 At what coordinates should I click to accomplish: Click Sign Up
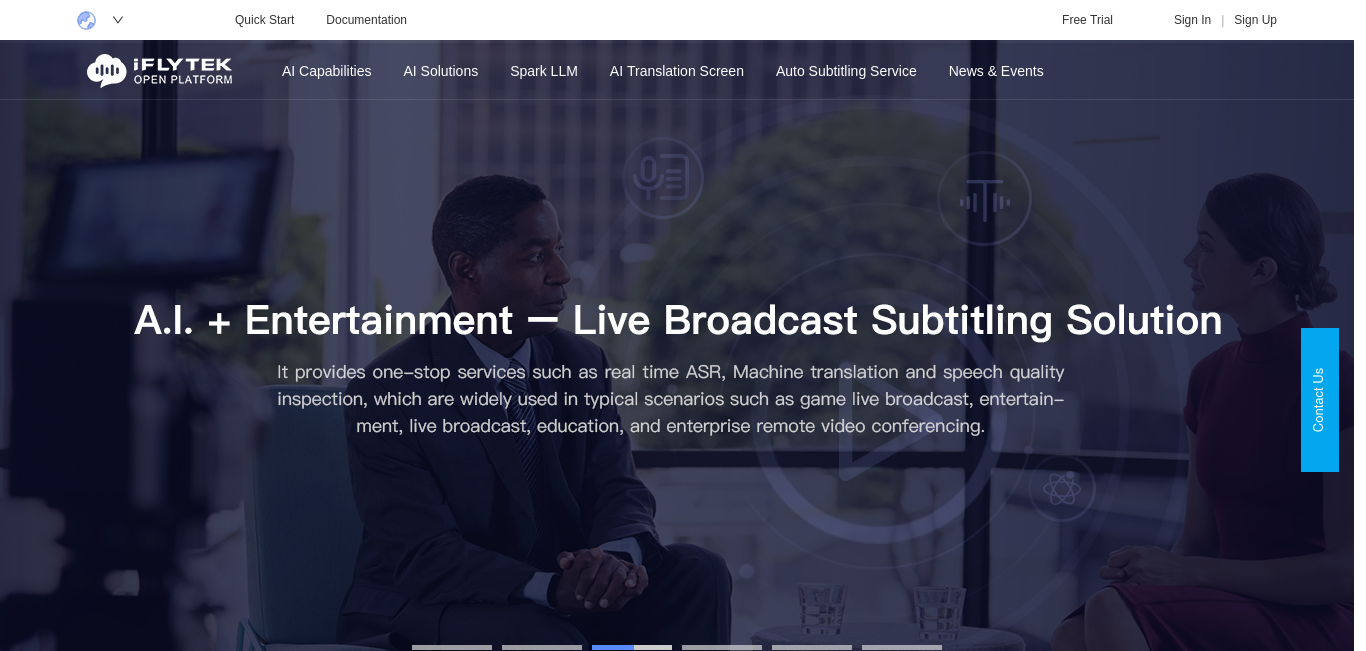coord(1255,20)
